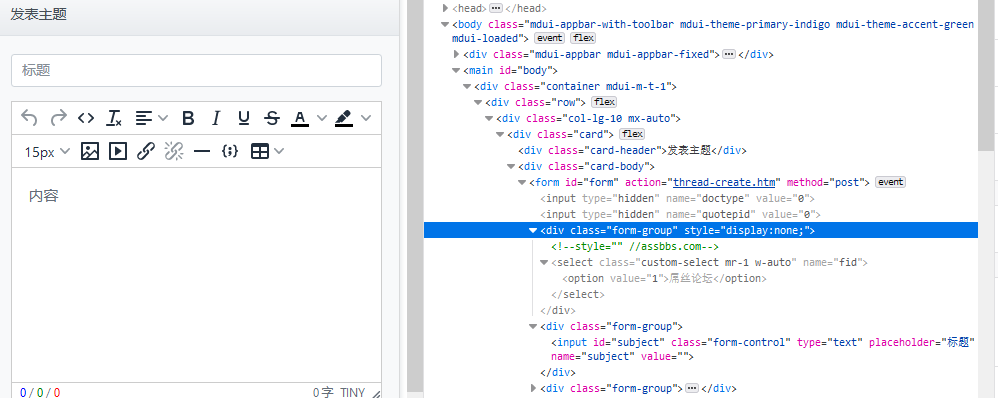The height and width of the screenshot is (398, 998).
Task: Select hidden input doctype line
Action: [677, 198]
